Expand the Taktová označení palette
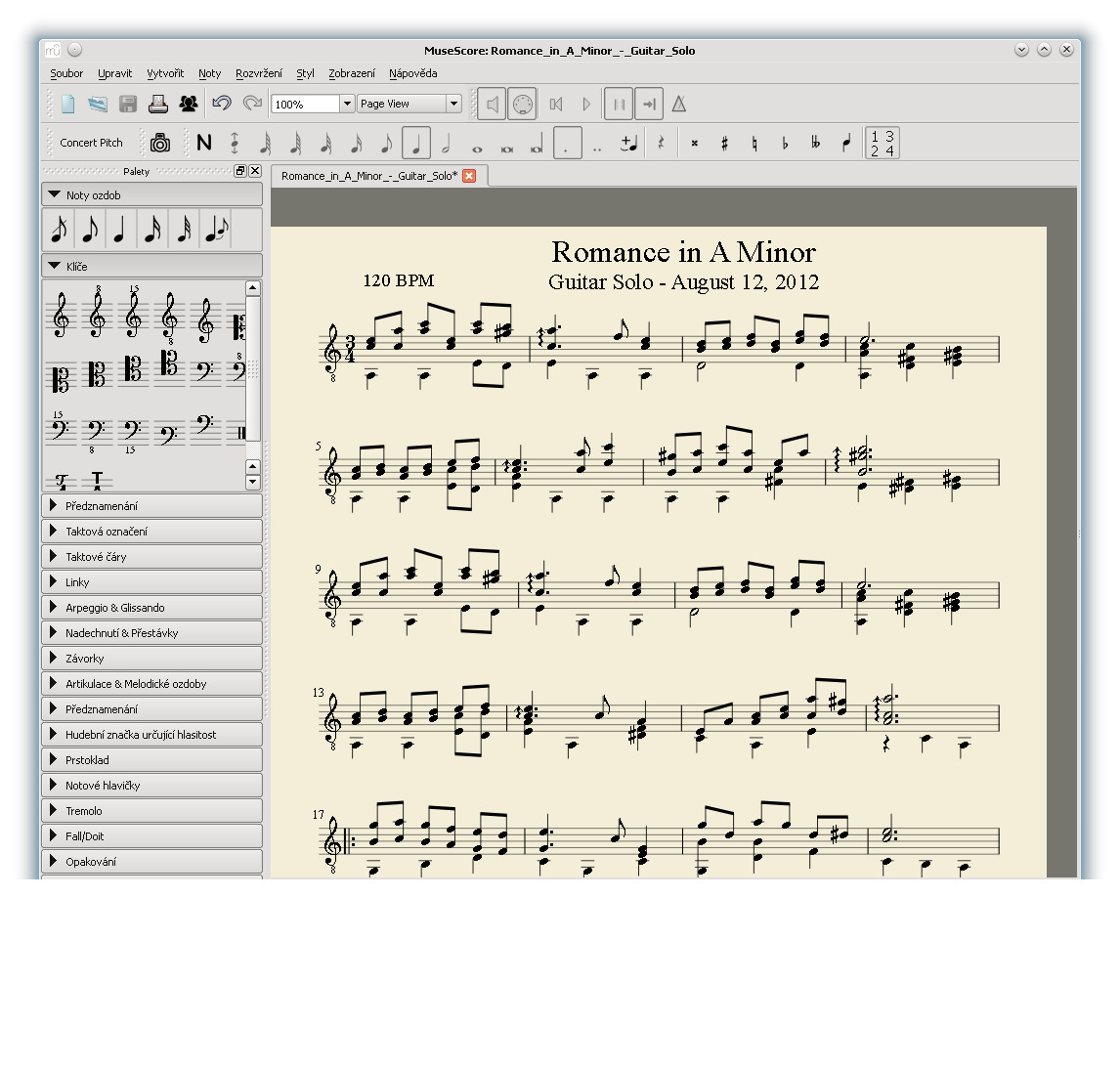 coord(152,532)
